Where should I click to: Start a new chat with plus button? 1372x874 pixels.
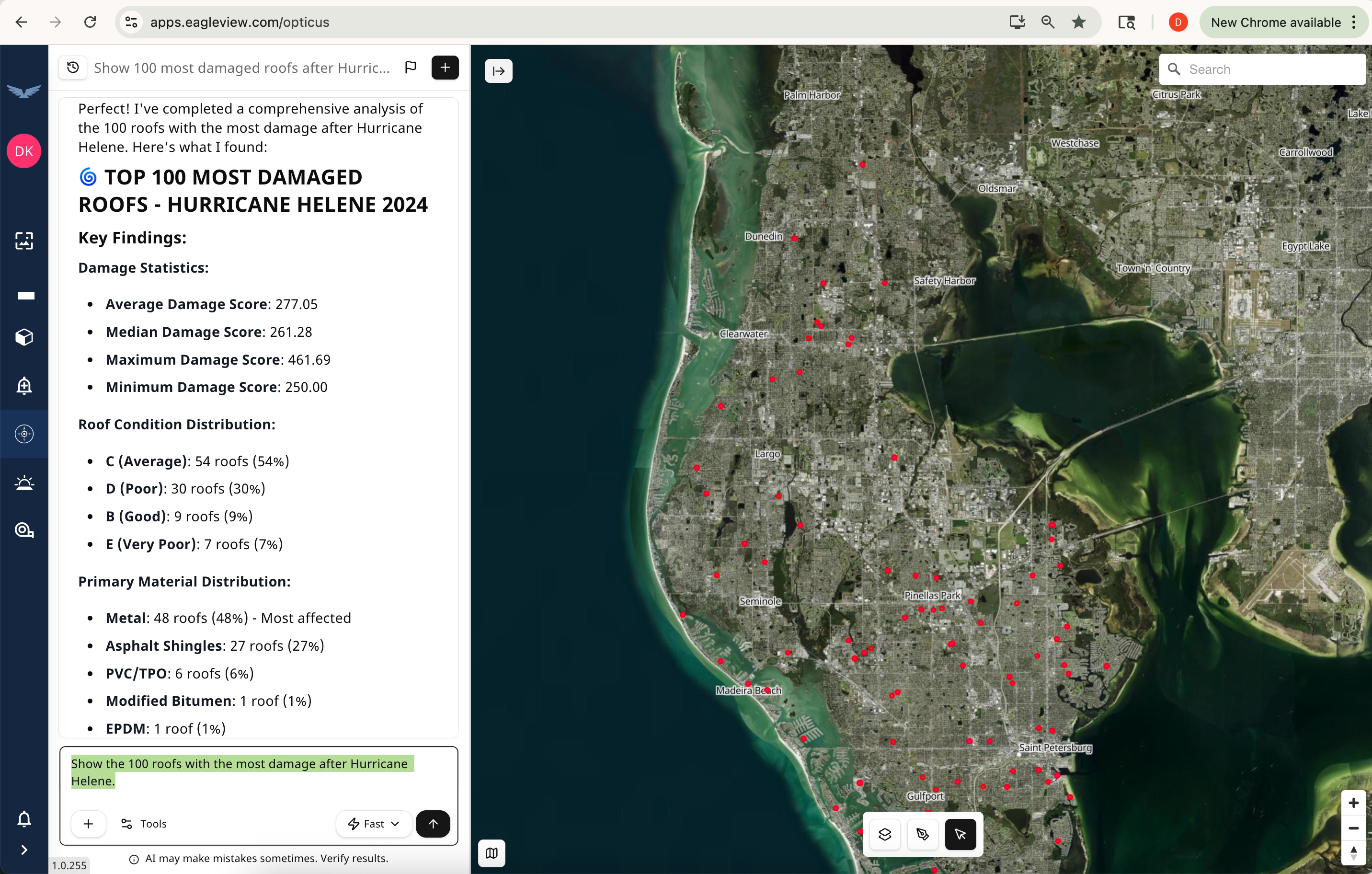[x=445, y=68]
